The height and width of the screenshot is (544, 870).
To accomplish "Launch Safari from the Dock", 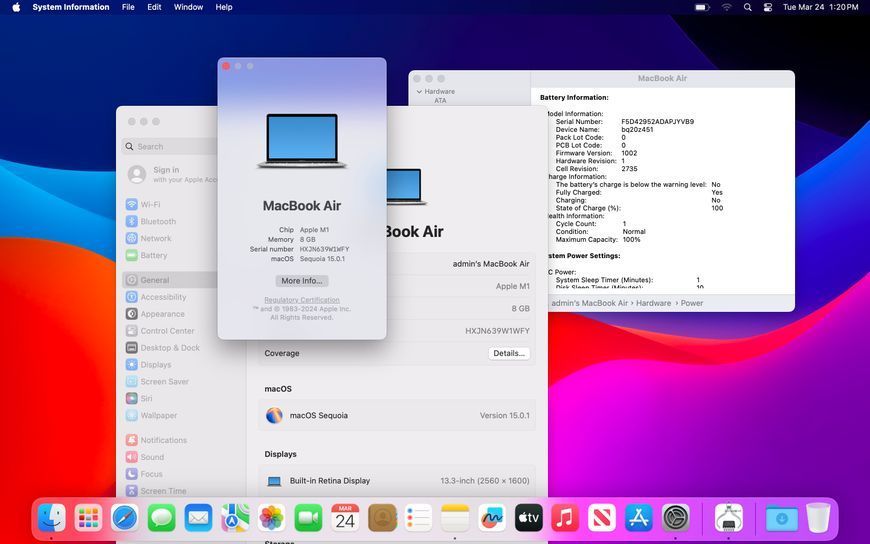I will pos(125,517).
